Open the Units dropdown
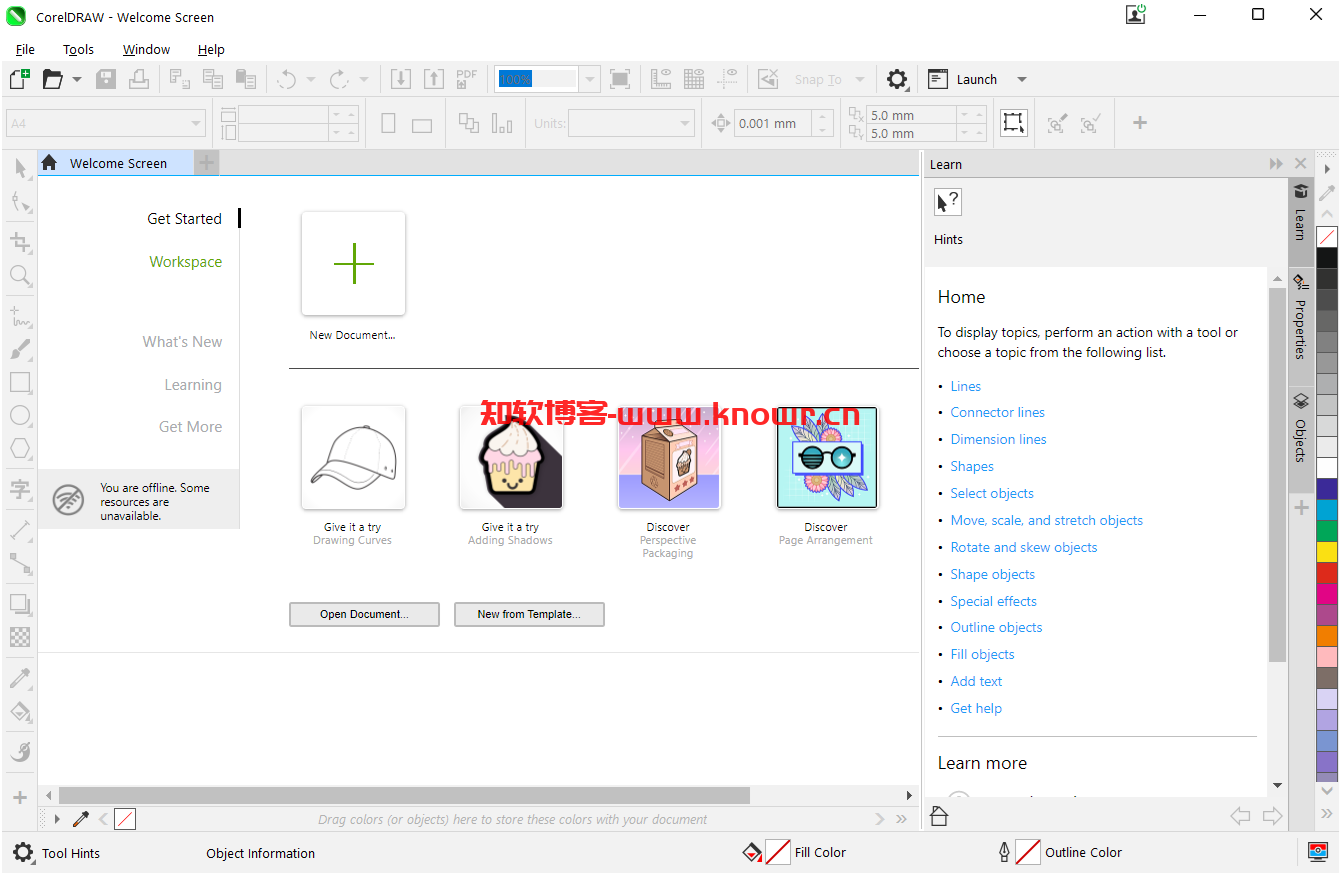1341x875 pixels. (685, 124)
